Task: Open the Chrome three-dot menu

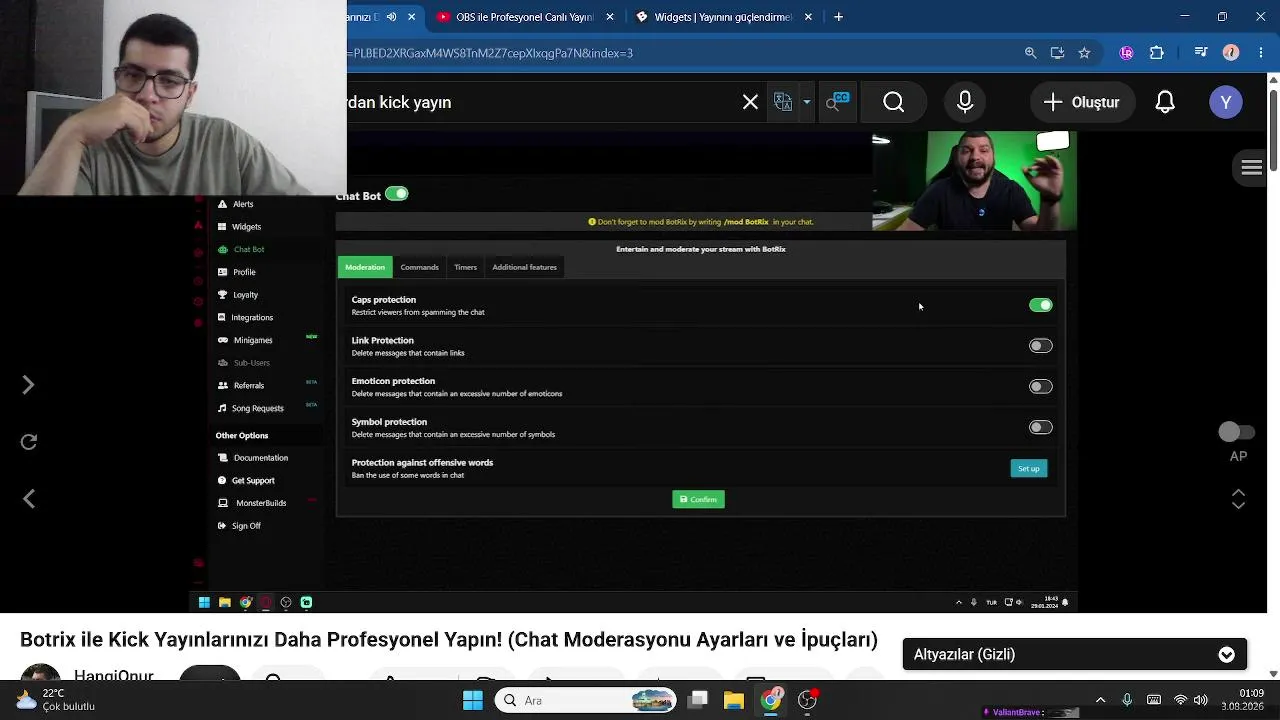Action: [1260, 53]
